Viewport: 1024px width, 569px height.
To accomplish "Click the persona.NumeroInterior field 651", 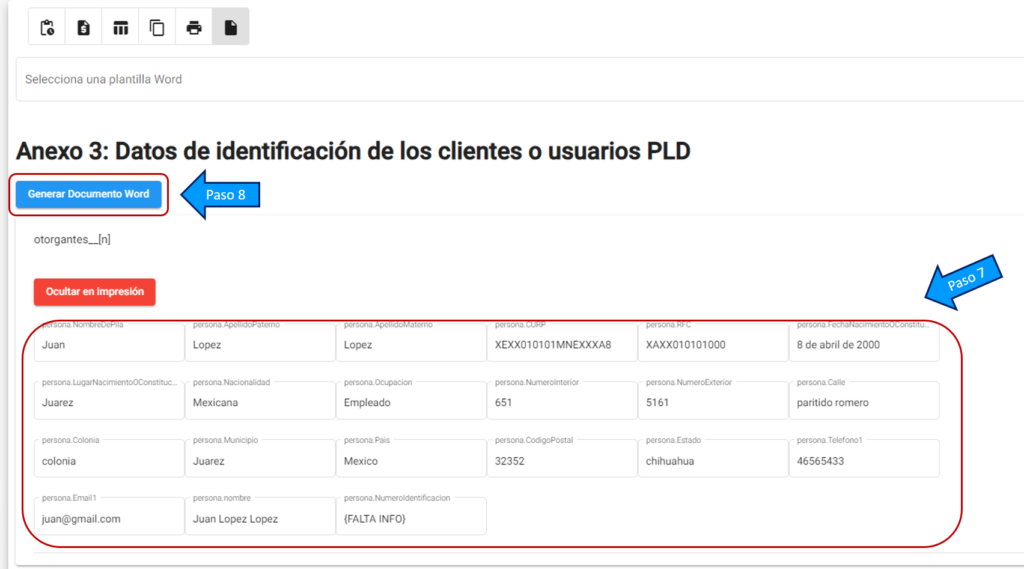I will (562, 400).
